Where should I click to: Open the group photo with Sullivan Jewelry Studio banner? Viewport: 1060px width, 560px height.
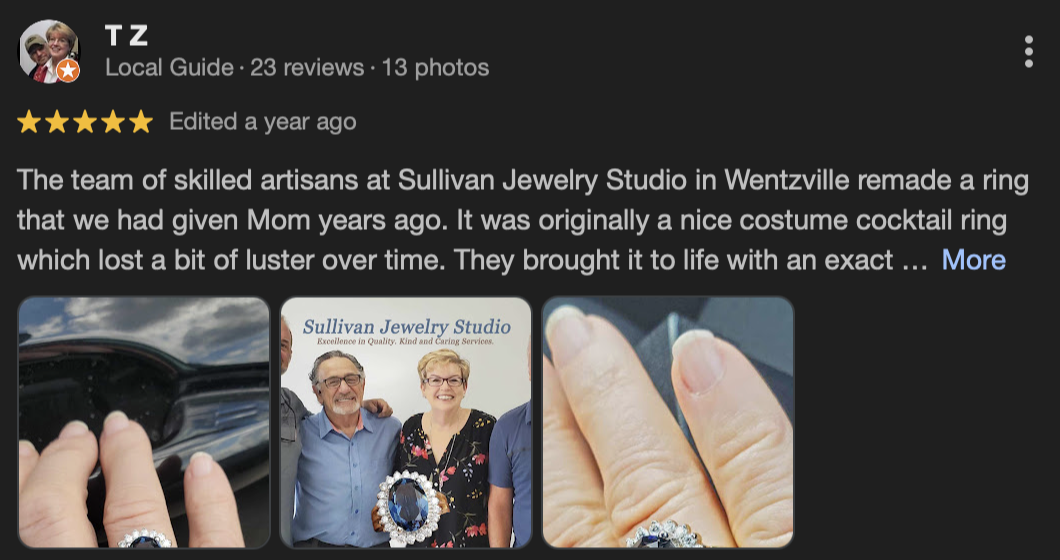pyautogui.click(x=406, y=422)
